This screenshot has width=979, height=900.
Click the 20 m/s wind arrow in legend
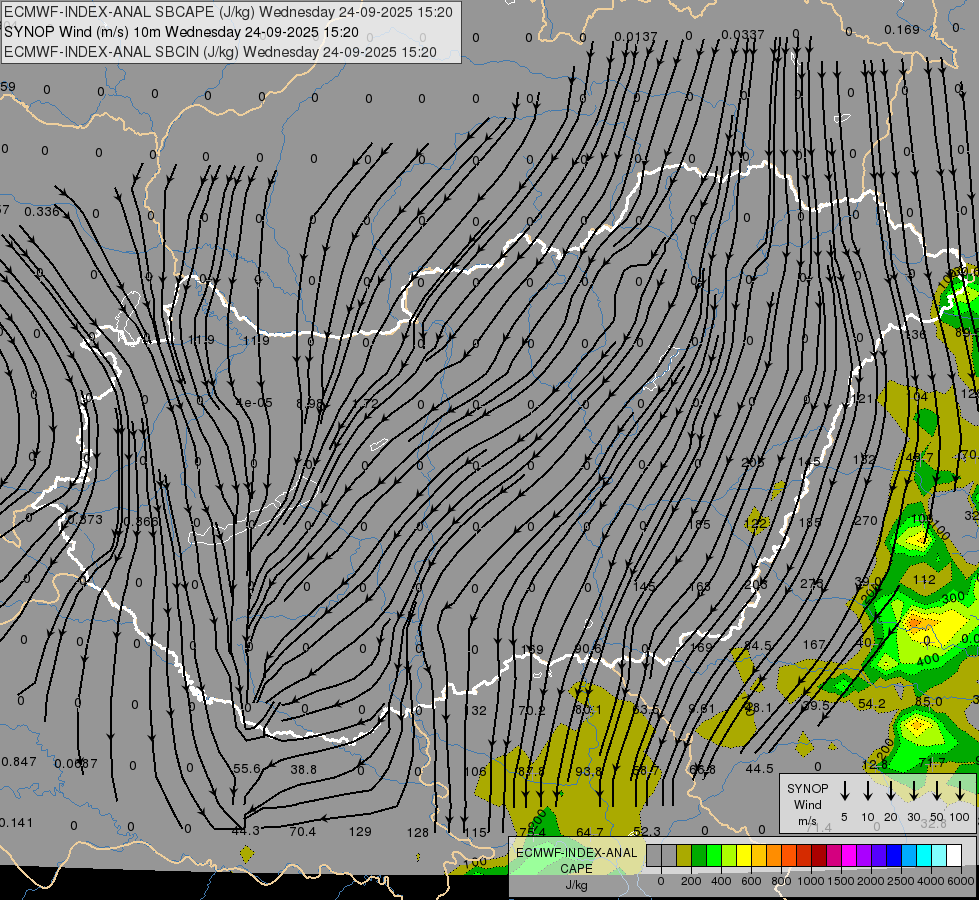click(x=891, y=791)
